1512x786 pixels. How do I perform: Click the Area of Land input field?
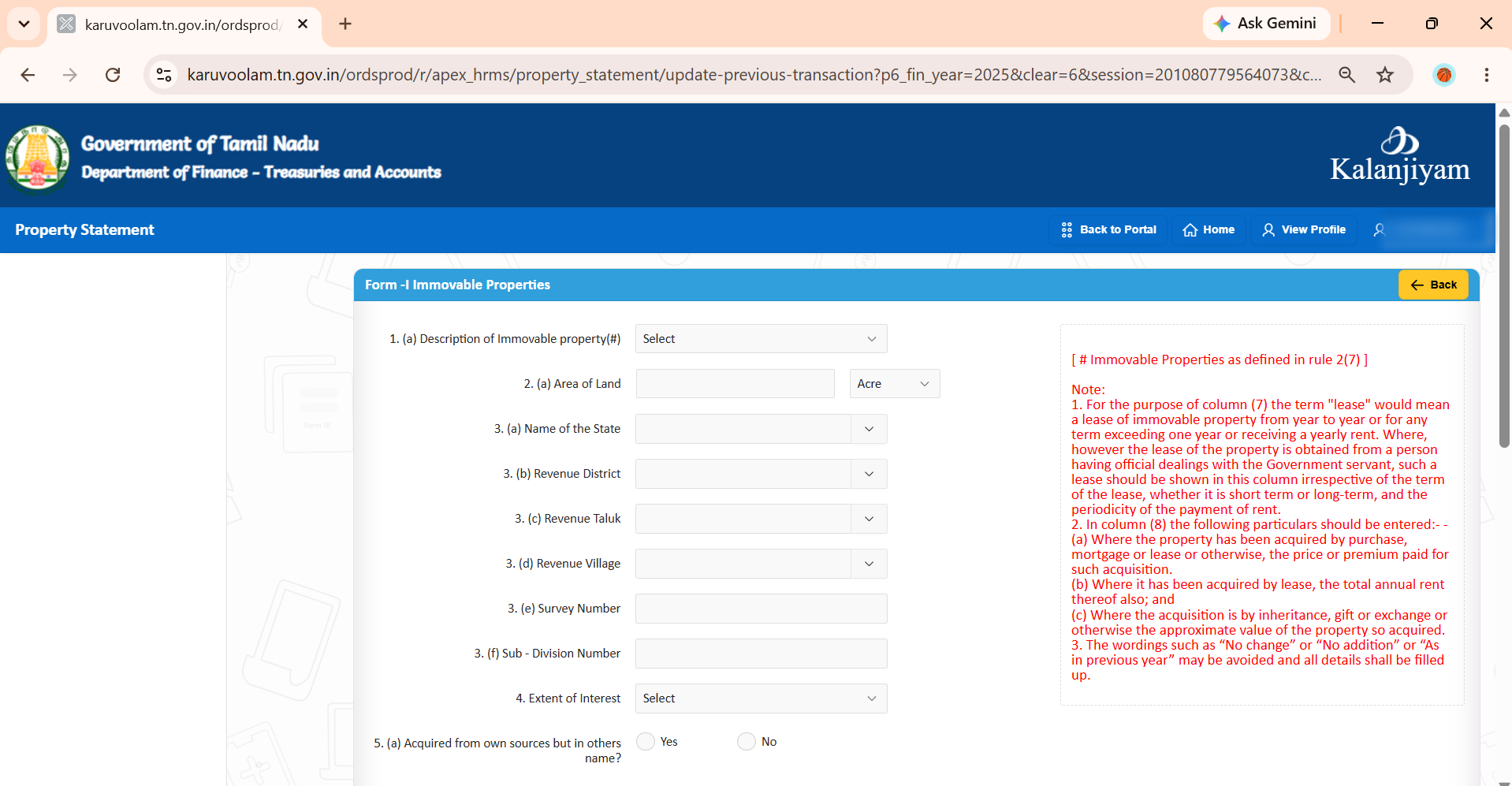point(735,384)
